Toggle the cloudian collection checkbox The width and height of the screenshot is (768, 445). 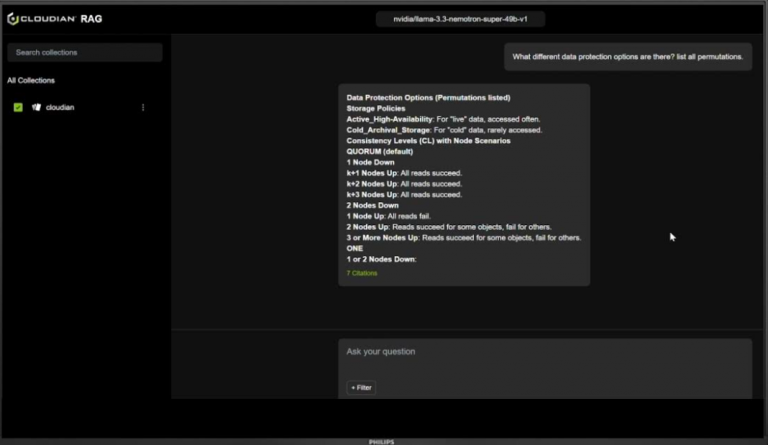coord(18,107)
